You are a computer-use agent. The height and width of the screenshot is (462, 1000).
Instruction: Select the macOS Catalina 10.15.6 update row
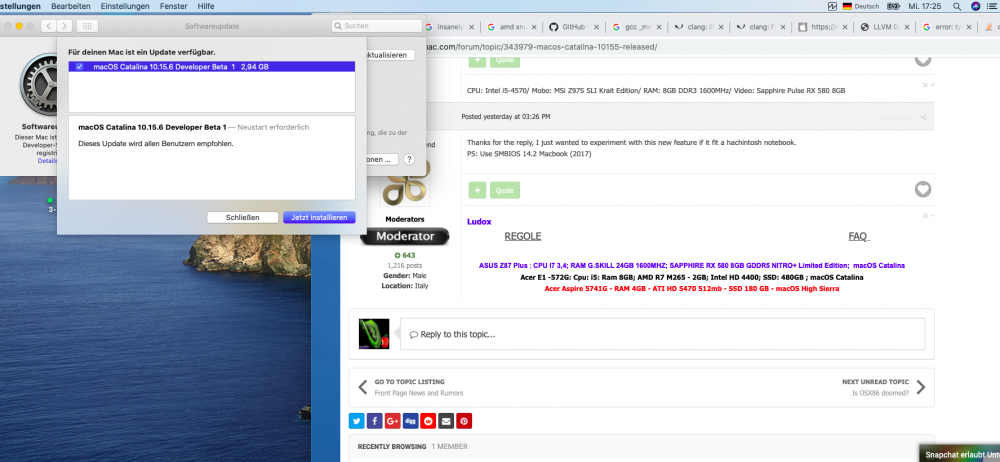tap(212, 66)
